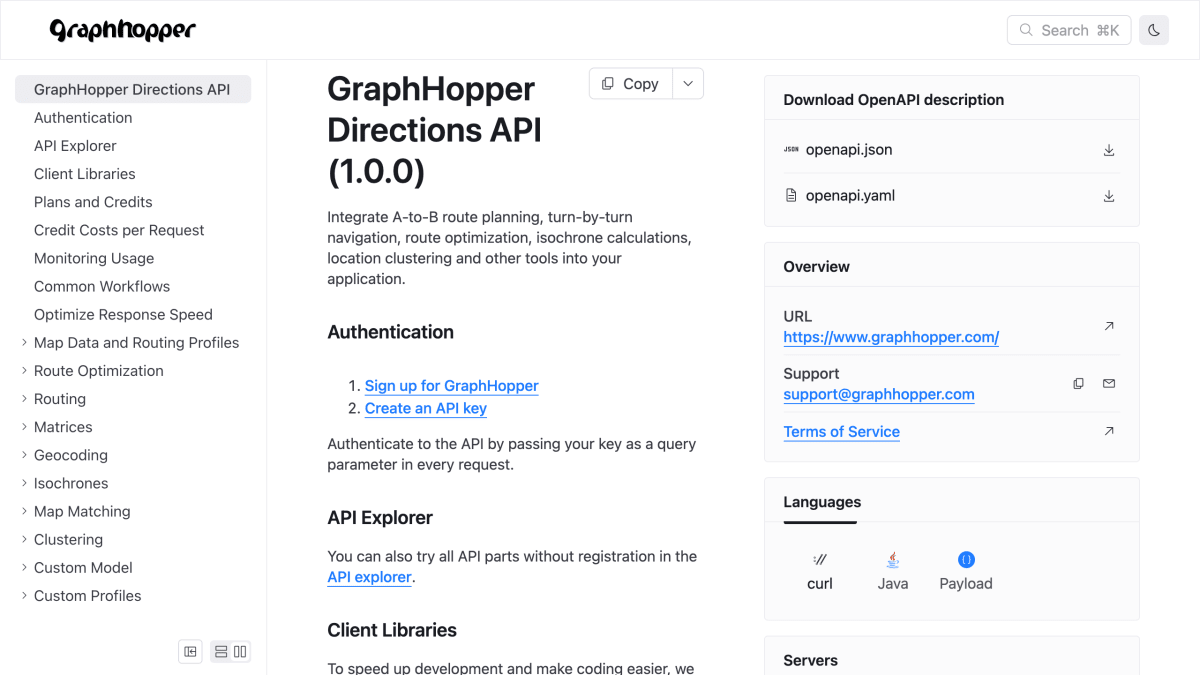Click the Languages panel heading
Screen dimensions: 1200x675
[822, 502]
